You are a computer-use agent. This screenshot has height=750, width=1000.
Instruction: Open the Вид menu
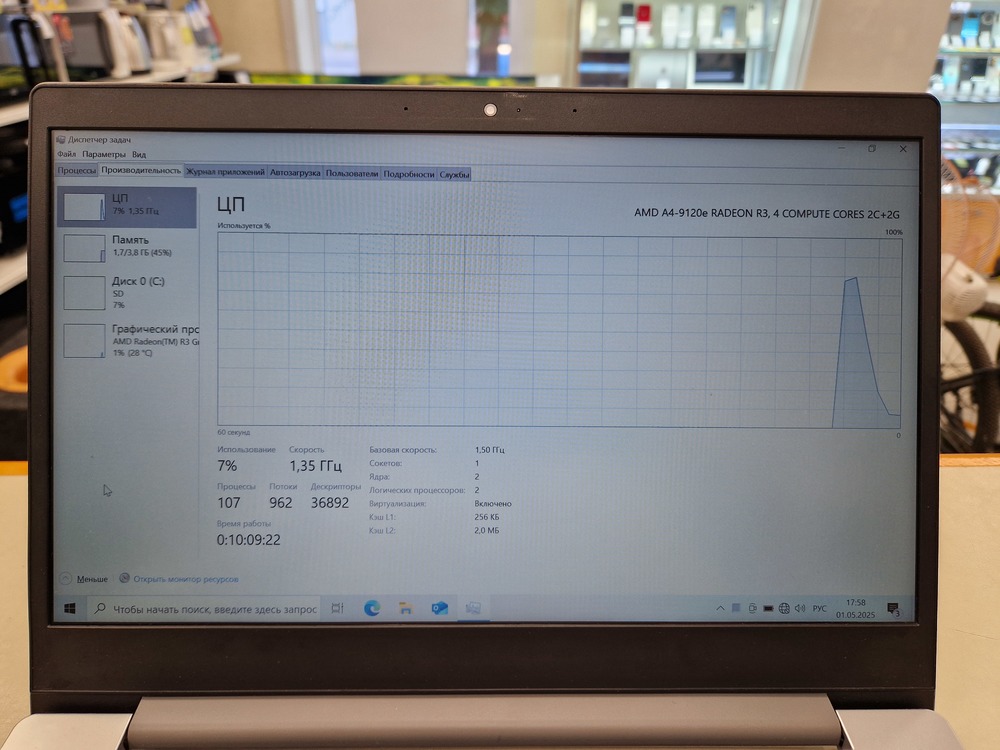click(x=139, y=154)
